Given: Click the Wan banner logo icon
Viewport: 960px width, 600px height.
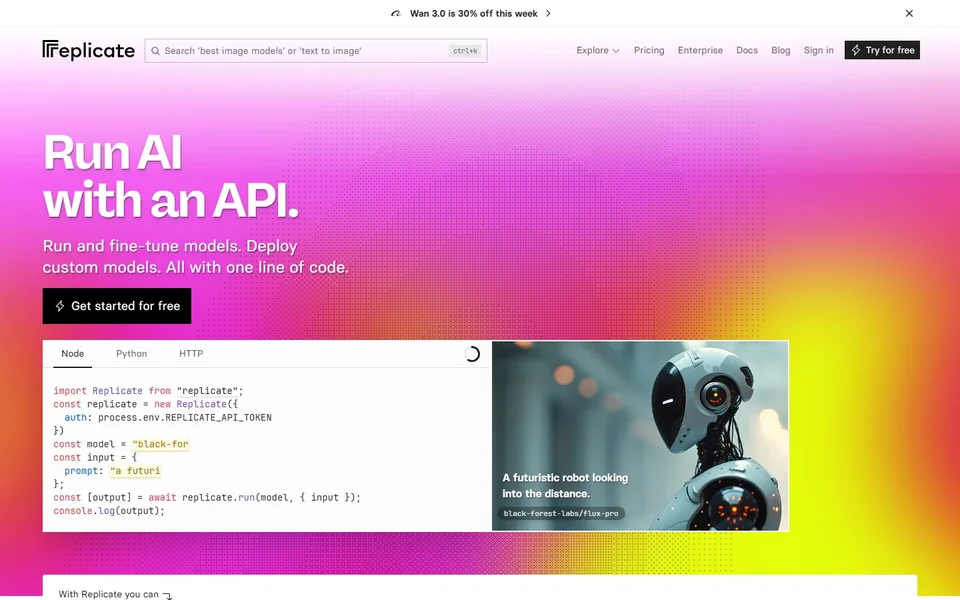Looking at the screenshot, I should (x=396, y=13).
